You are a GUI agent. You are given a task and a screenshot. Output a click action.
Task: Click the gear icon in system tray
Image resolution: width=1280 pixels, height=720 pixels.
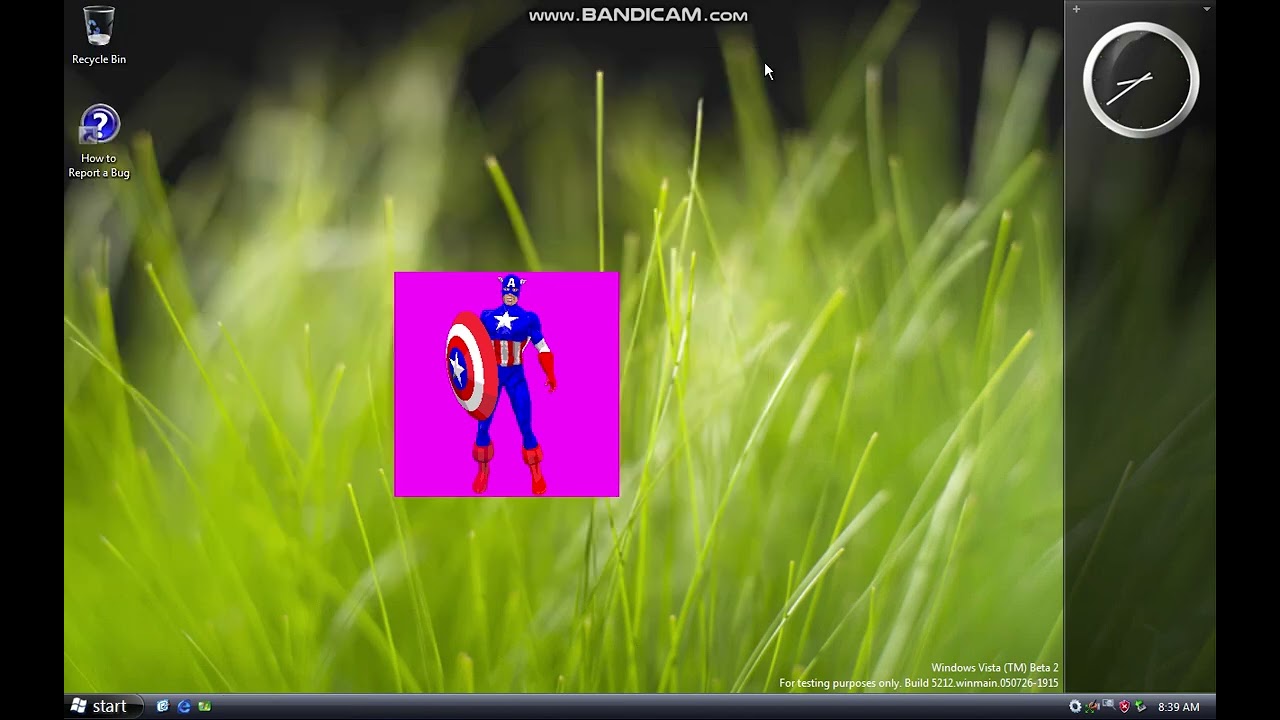pyautogui.click(x=1075, y=706)
